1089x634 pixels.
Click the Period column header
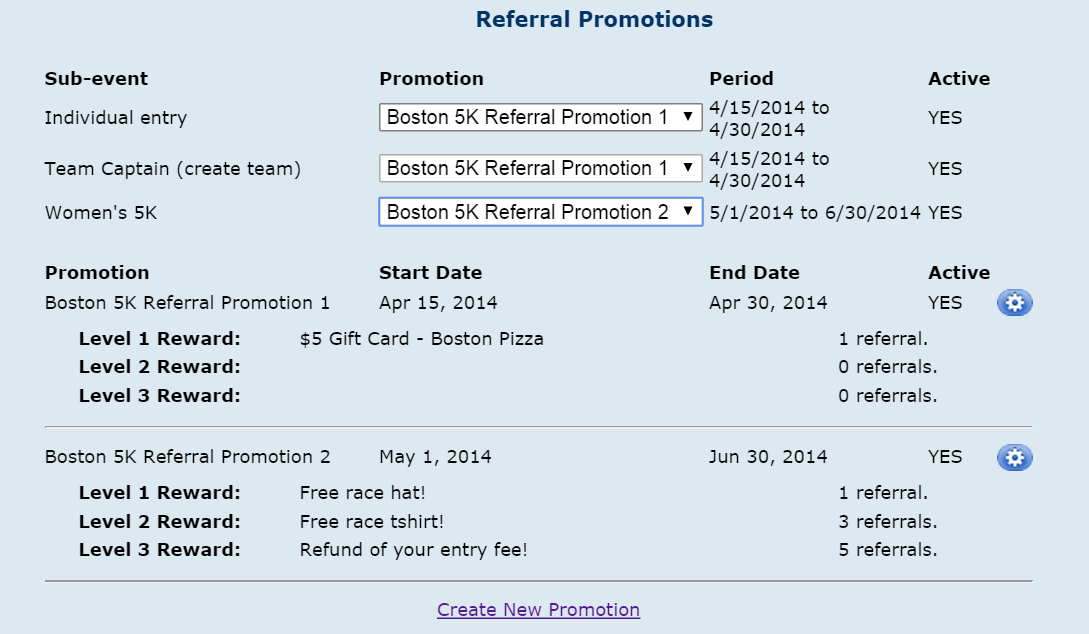point(741,79)
